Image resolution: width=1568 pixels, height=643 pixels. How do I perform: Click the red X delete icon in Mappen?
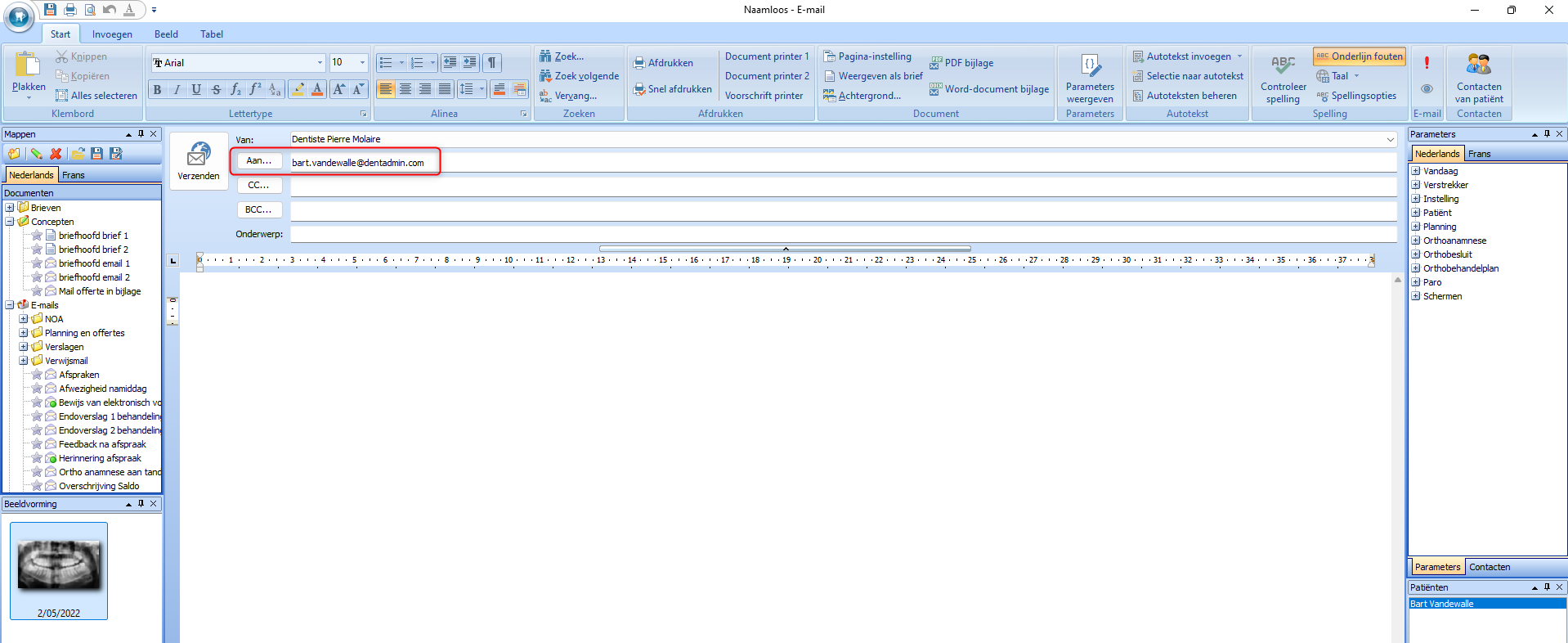[56, 154]
